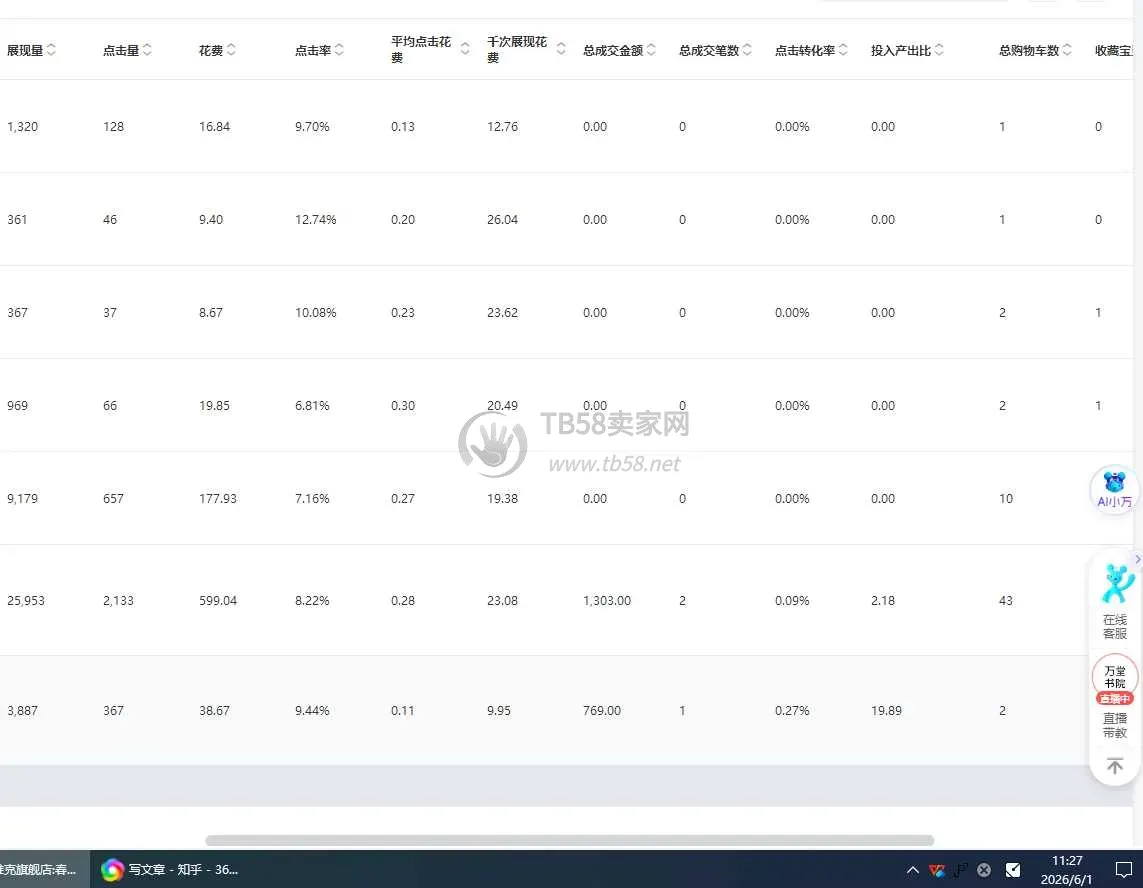Select 点击转化率 cell 0.09%
This screenshot has width=1143, height=888.
click(x=792, y=601)
